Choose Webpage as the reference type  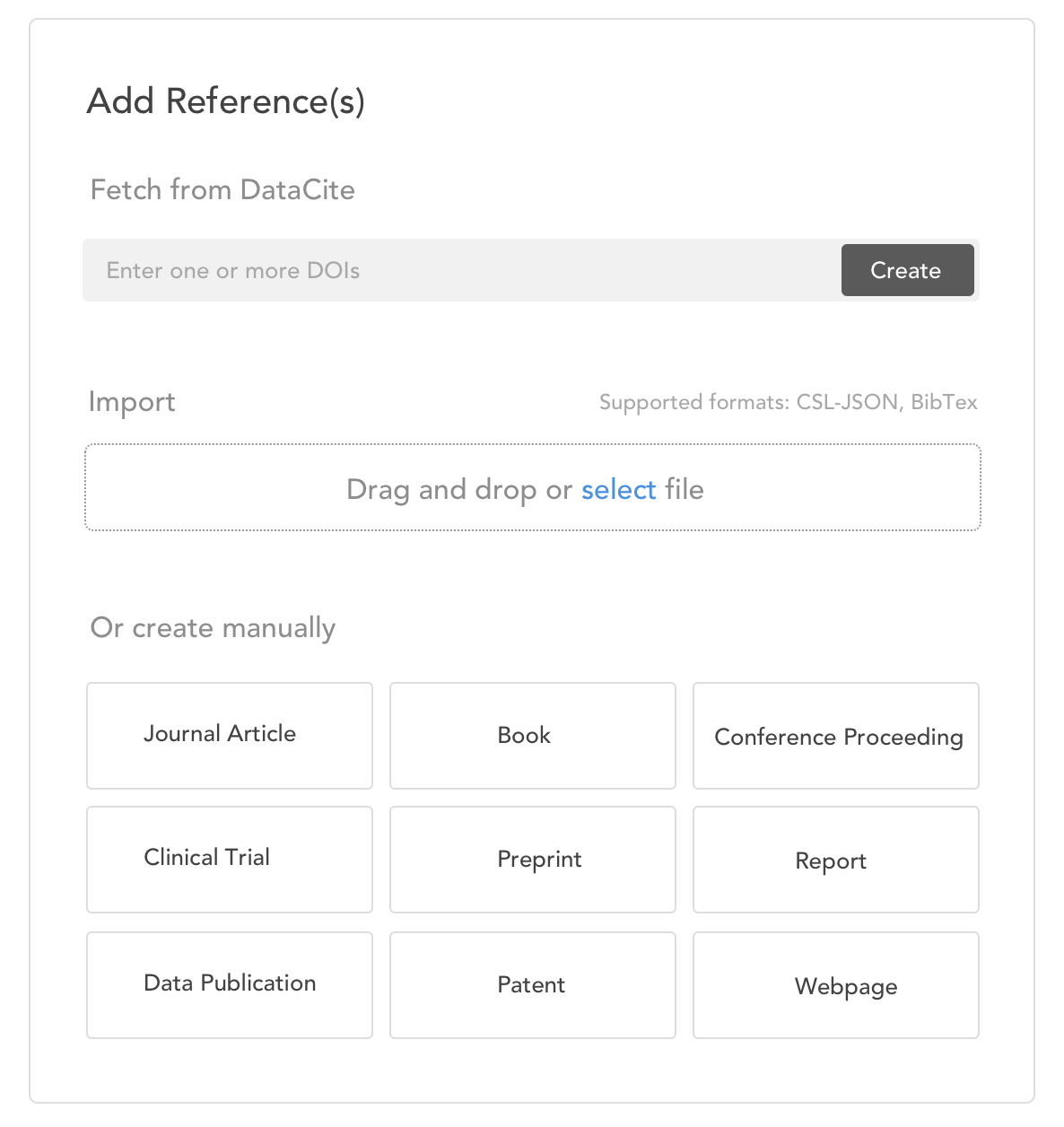(x=835, y=984)
